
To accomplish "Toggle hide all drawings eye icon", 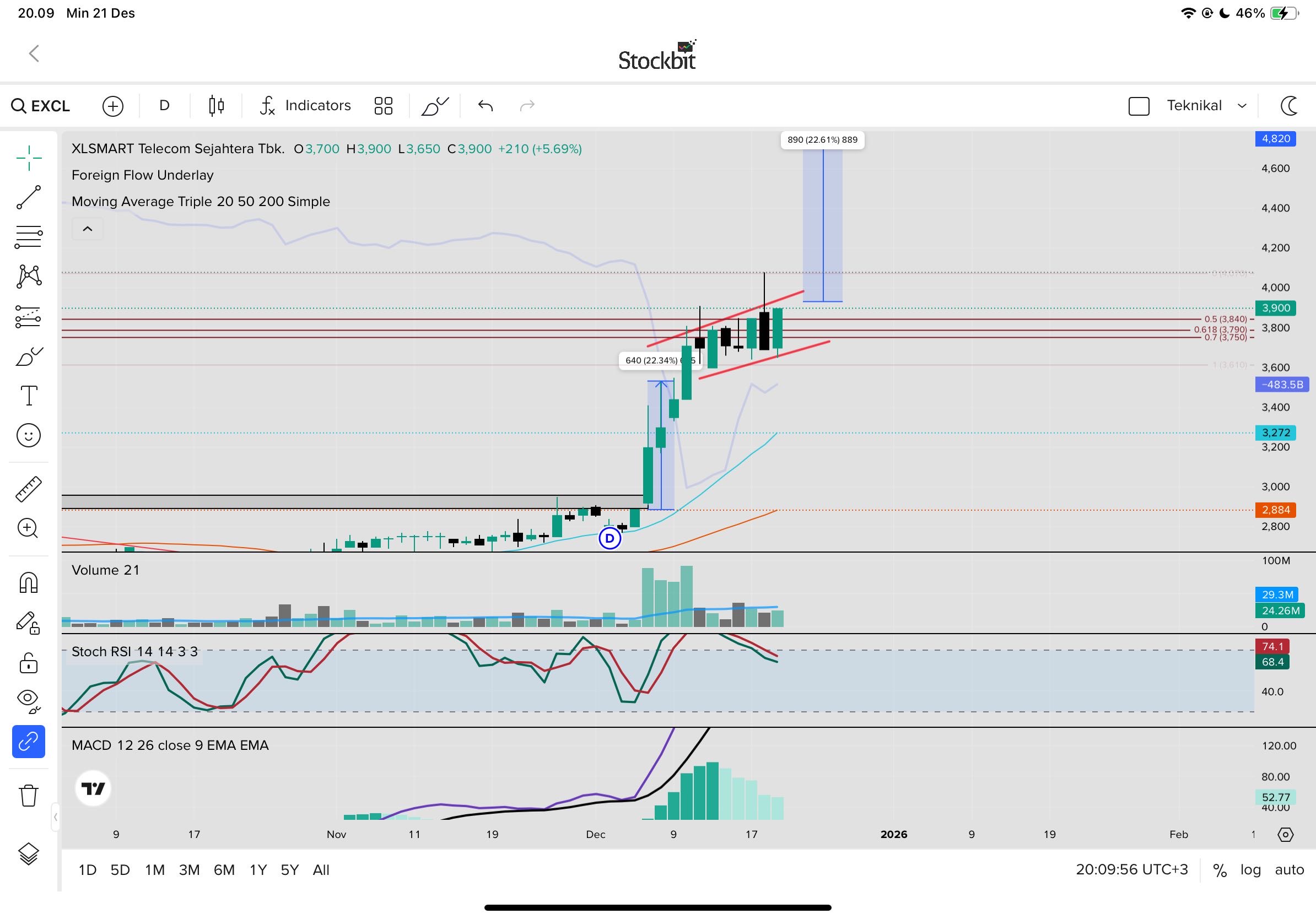I will click(x=28, y=700).
